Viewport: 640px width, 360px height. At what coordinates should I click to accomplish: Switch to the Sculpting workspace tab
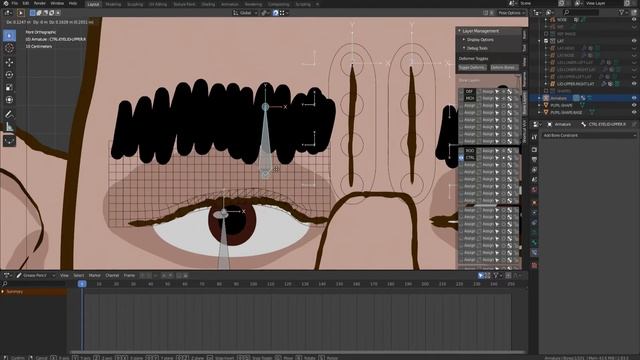click(x=135, y=4)
